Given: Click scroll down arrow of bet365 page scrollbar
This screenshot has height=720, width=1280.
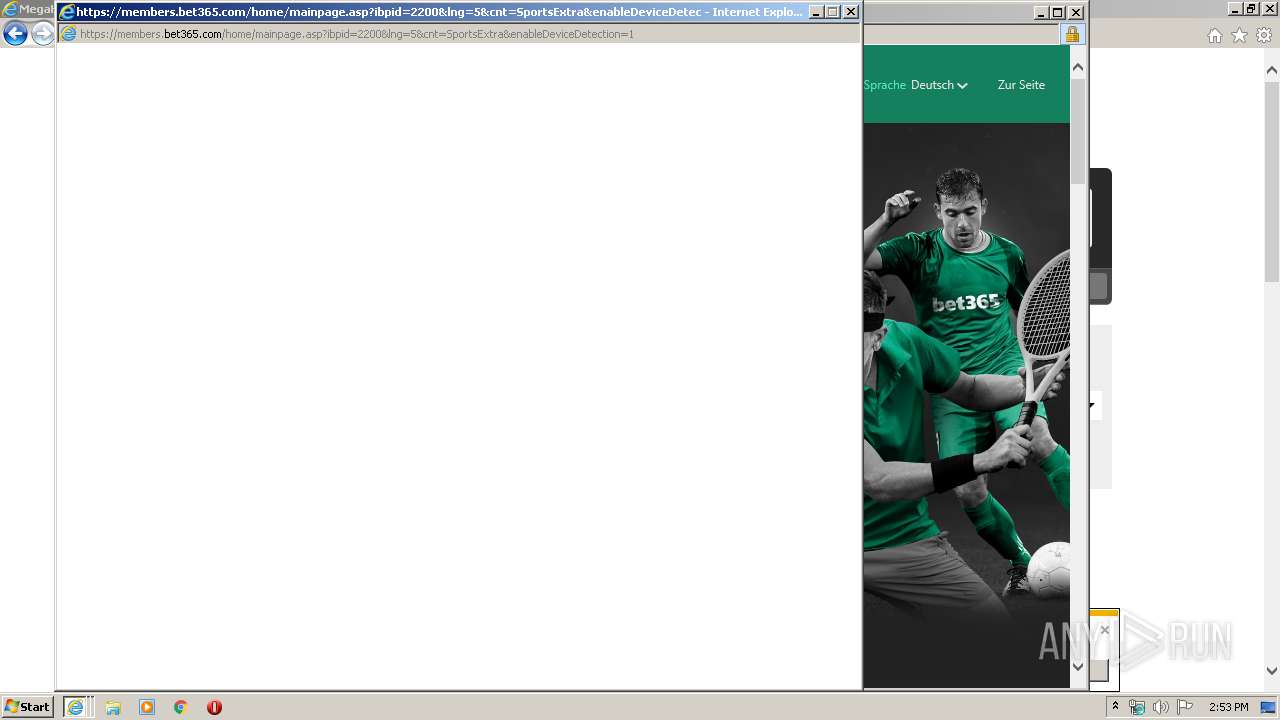Looking at the screenshot, I should click(x=1078, y=666).
